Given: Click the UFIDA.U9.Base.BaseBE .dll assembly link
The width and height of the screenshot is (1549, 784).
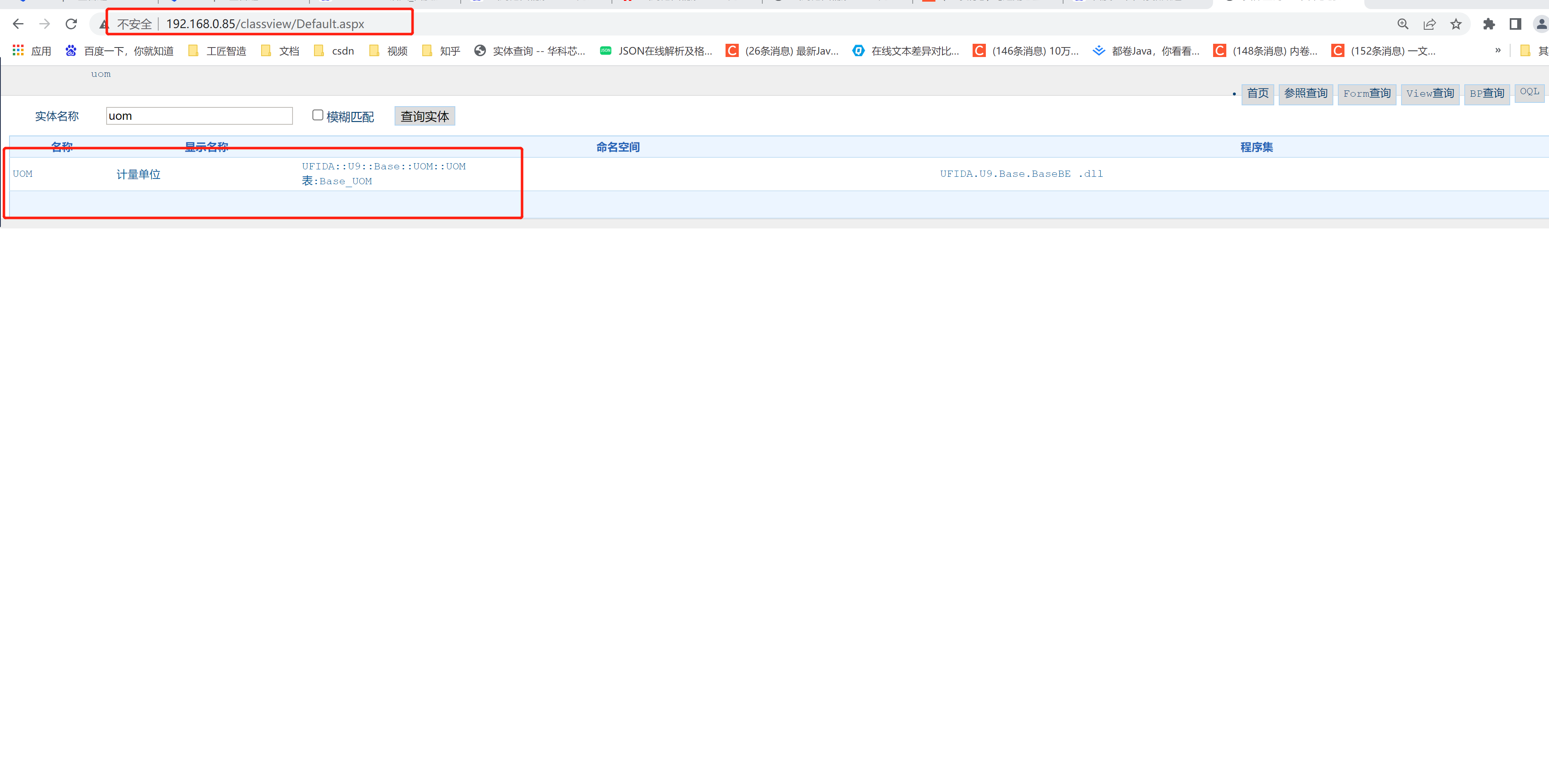Looking at the screenshot, I should click(1021, 174).
